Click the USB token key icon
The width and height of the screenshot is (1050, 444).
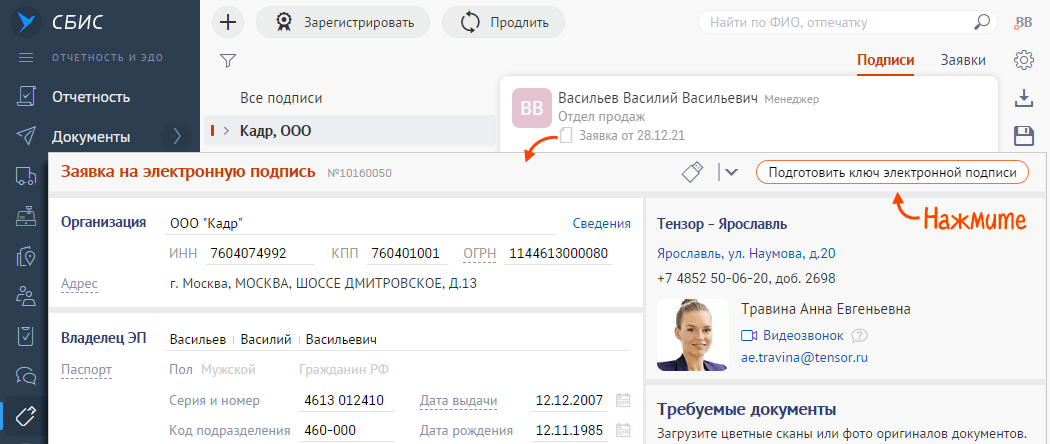pyautogui.click(x=694, y=171)
